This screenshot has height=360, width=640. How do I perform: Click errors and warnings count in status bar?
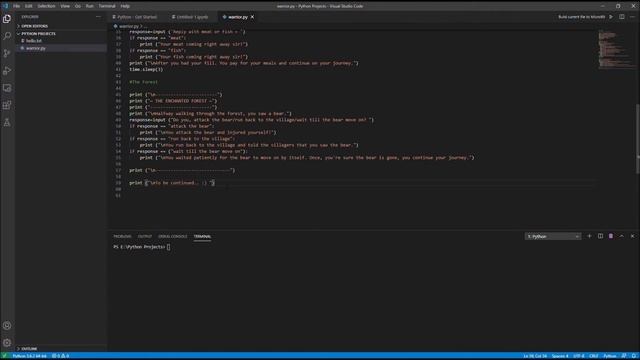click(x=60, y=356)
